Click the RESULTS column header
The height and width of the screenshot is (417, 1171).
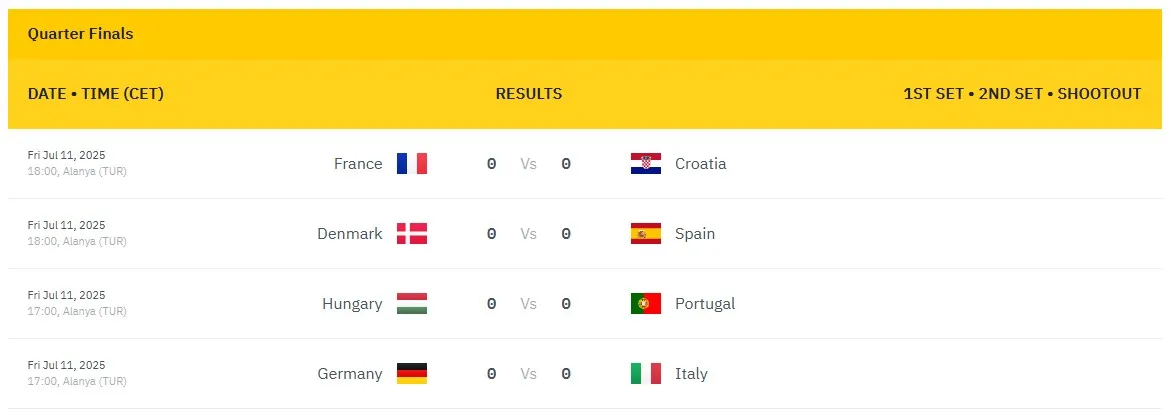[529, 94]
